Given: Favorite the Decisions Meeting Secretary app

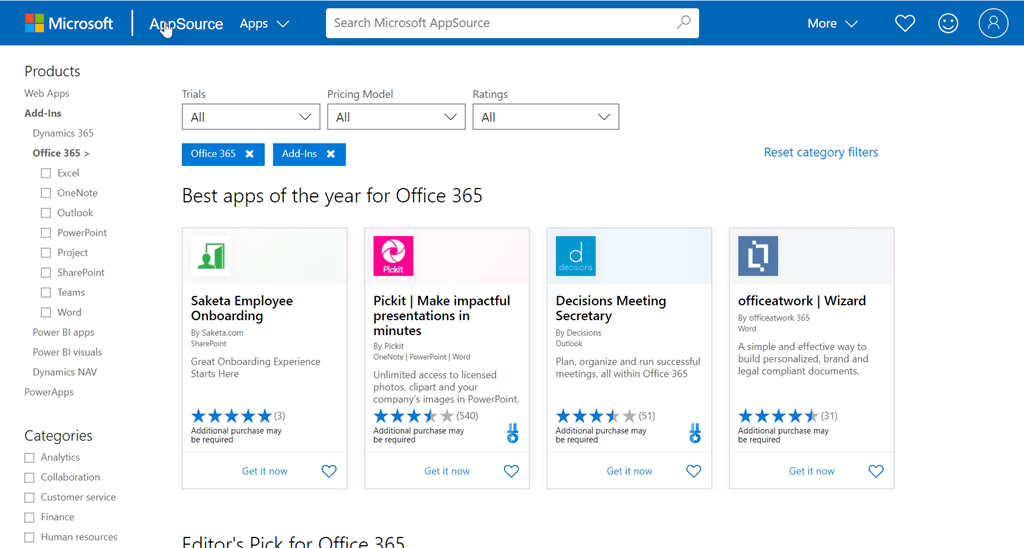Looking at the screenshot, I should pyautogui.click(x=694, y=471).
